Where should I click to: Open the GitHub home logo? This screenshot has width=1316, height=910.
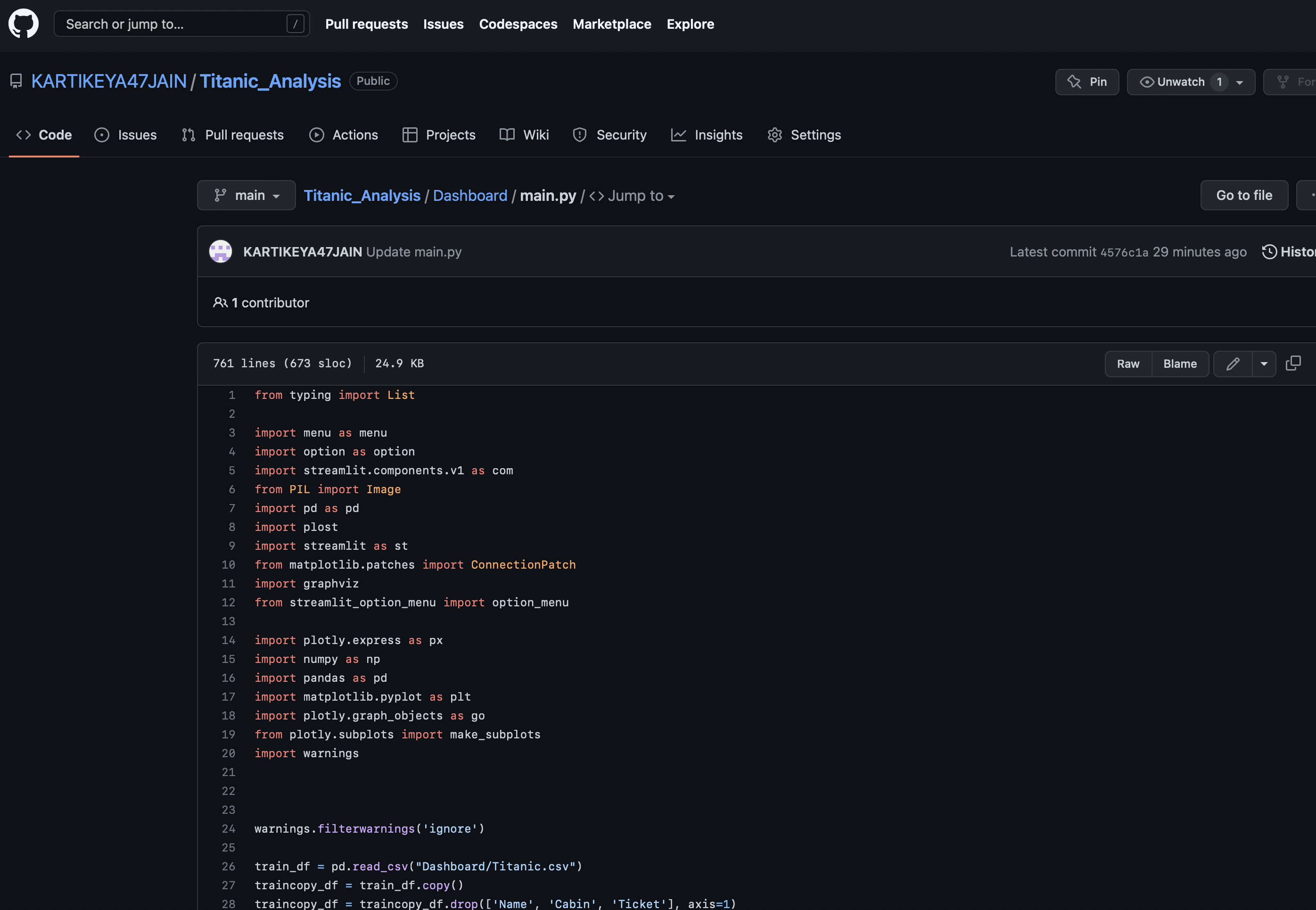24,24
